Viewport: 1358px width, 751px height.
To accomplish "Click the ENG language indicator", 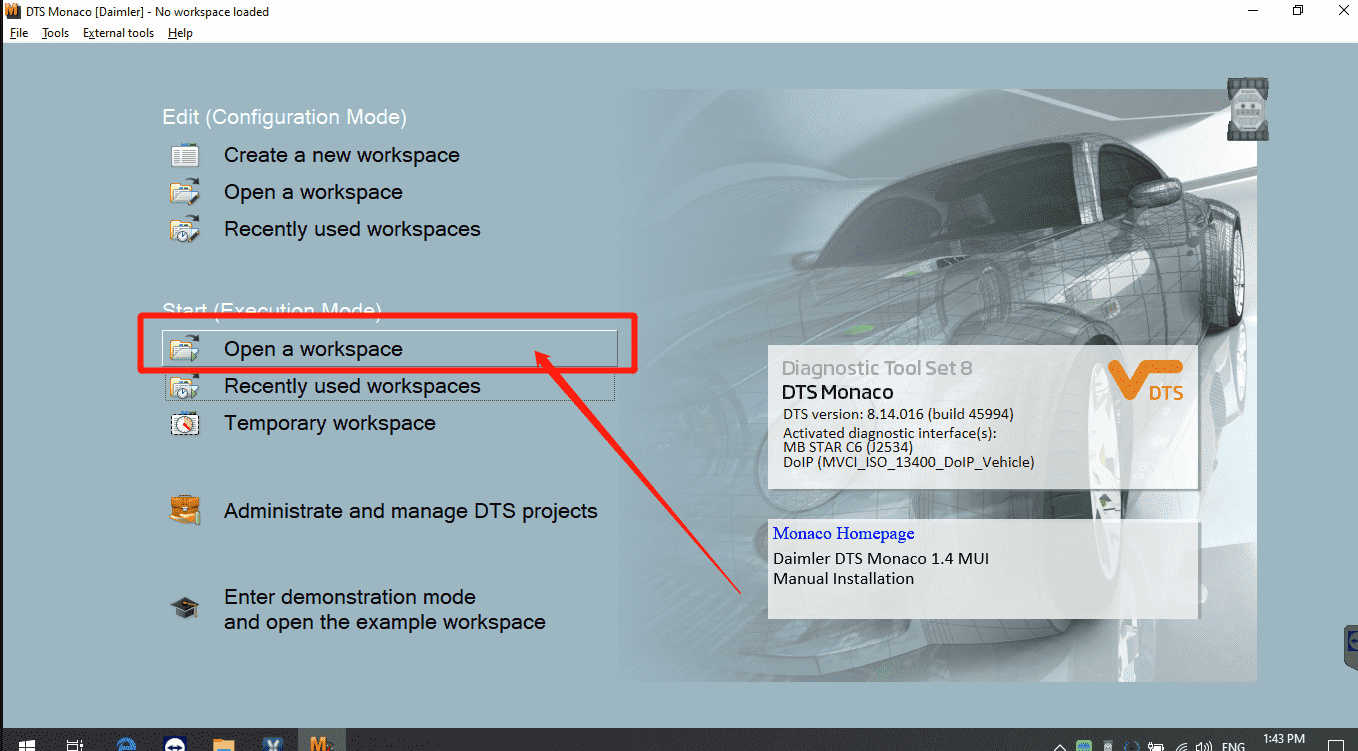I will (1233, 746).
